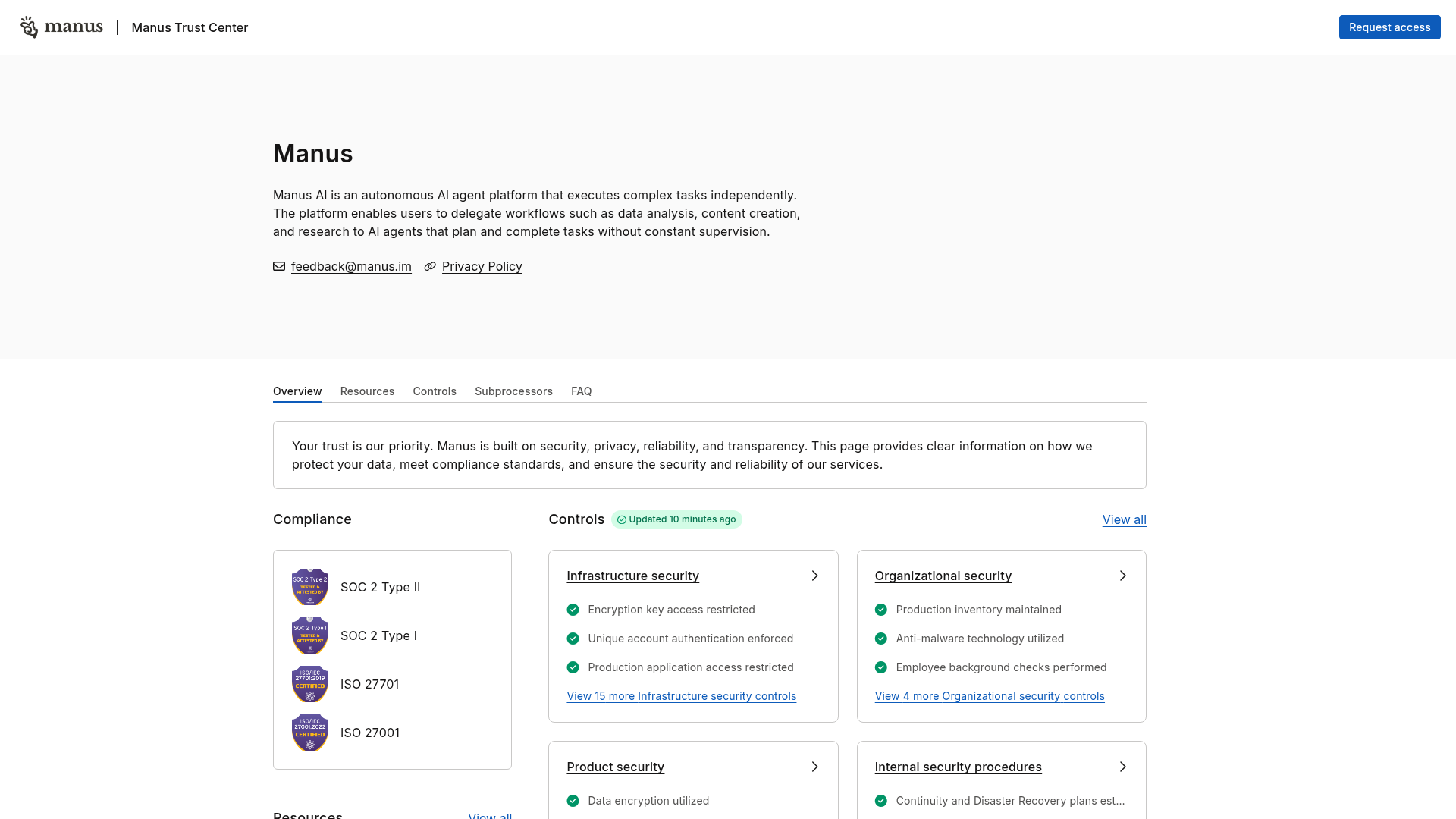This screenshot has height=819, width=1456.
Task: Email feedback@manus.im via the link
Action: [x=351, y=266]
